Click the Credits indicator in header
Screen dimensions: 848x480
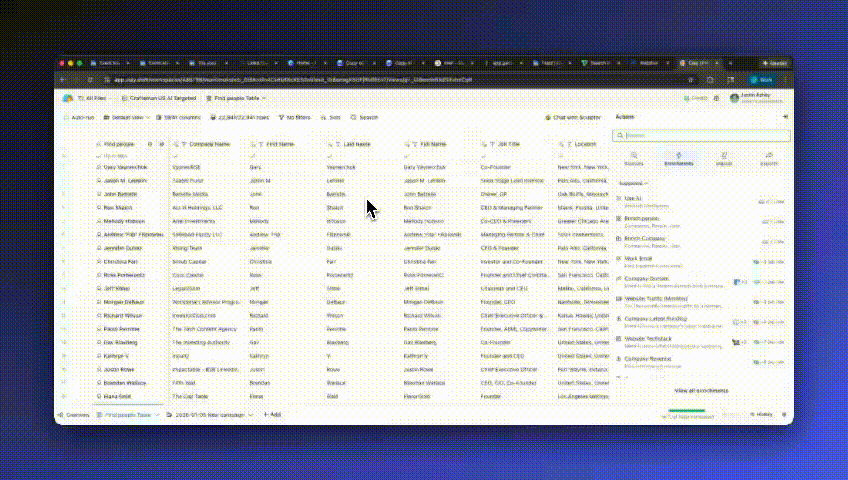pos(695,98)
